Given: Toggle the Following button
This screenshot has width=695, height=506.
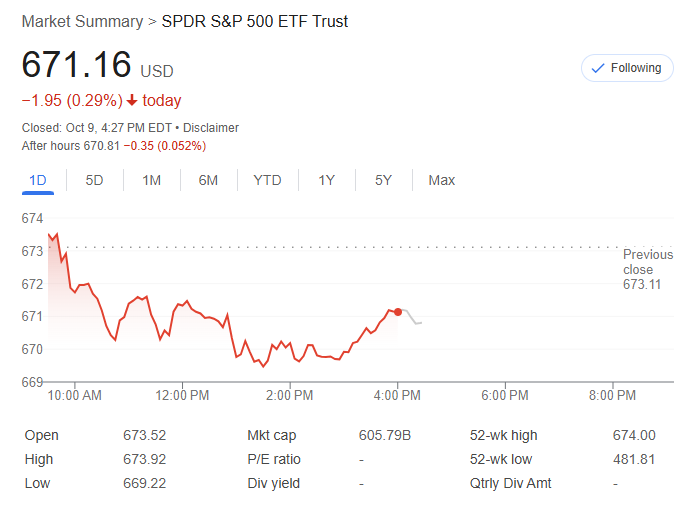Looking at the screenshot, I should pos(627,68).
